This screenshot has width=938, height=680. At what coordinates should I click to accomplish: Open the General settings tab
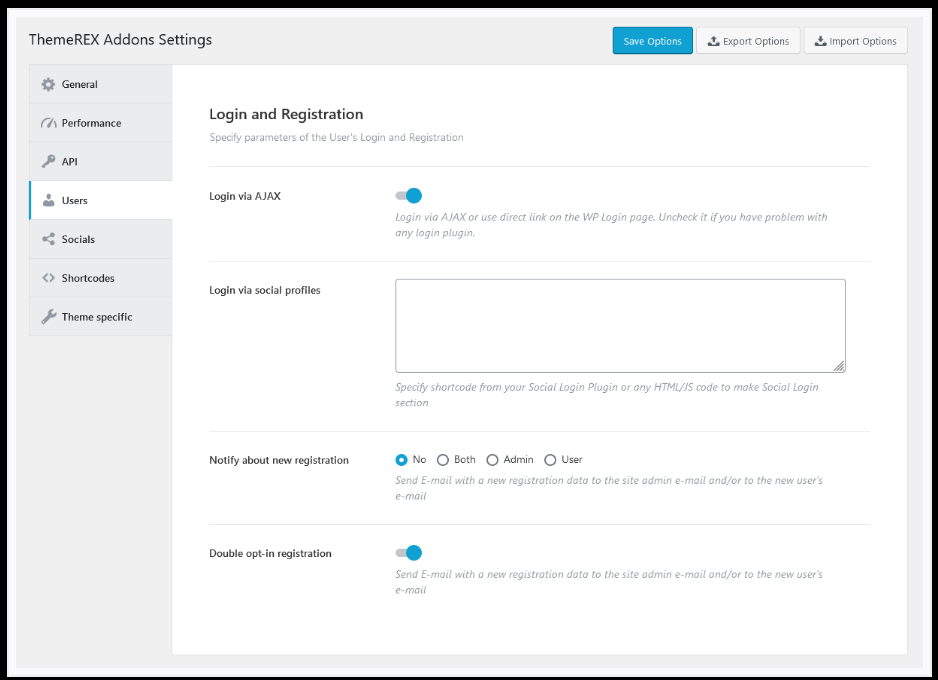click(x=100, y=84)
